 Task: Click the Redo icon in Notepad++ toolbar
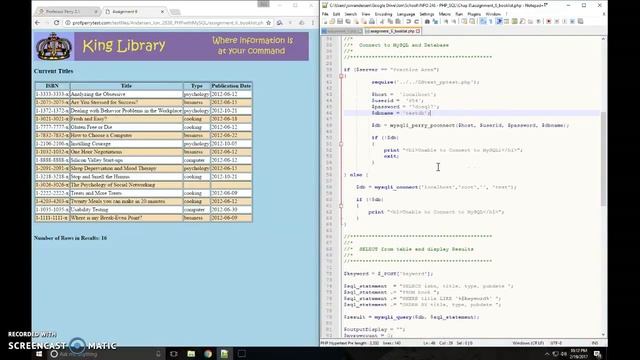417,21
